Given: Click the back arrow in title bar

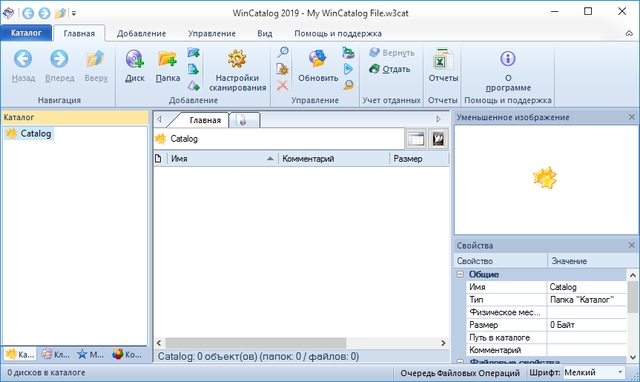Looking at the screenshot, I should pos(28,13).
